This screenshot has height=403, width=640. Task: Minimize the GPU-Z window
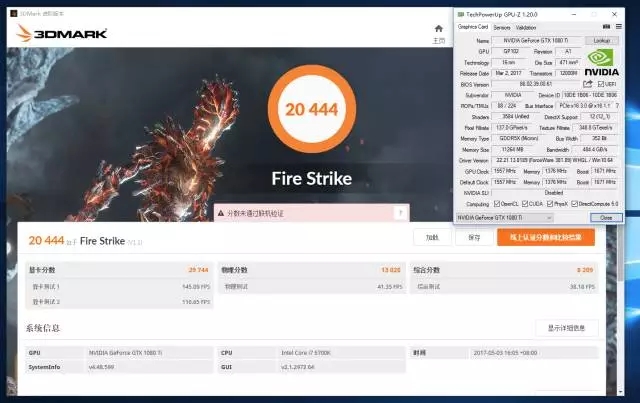pos(574,14)
